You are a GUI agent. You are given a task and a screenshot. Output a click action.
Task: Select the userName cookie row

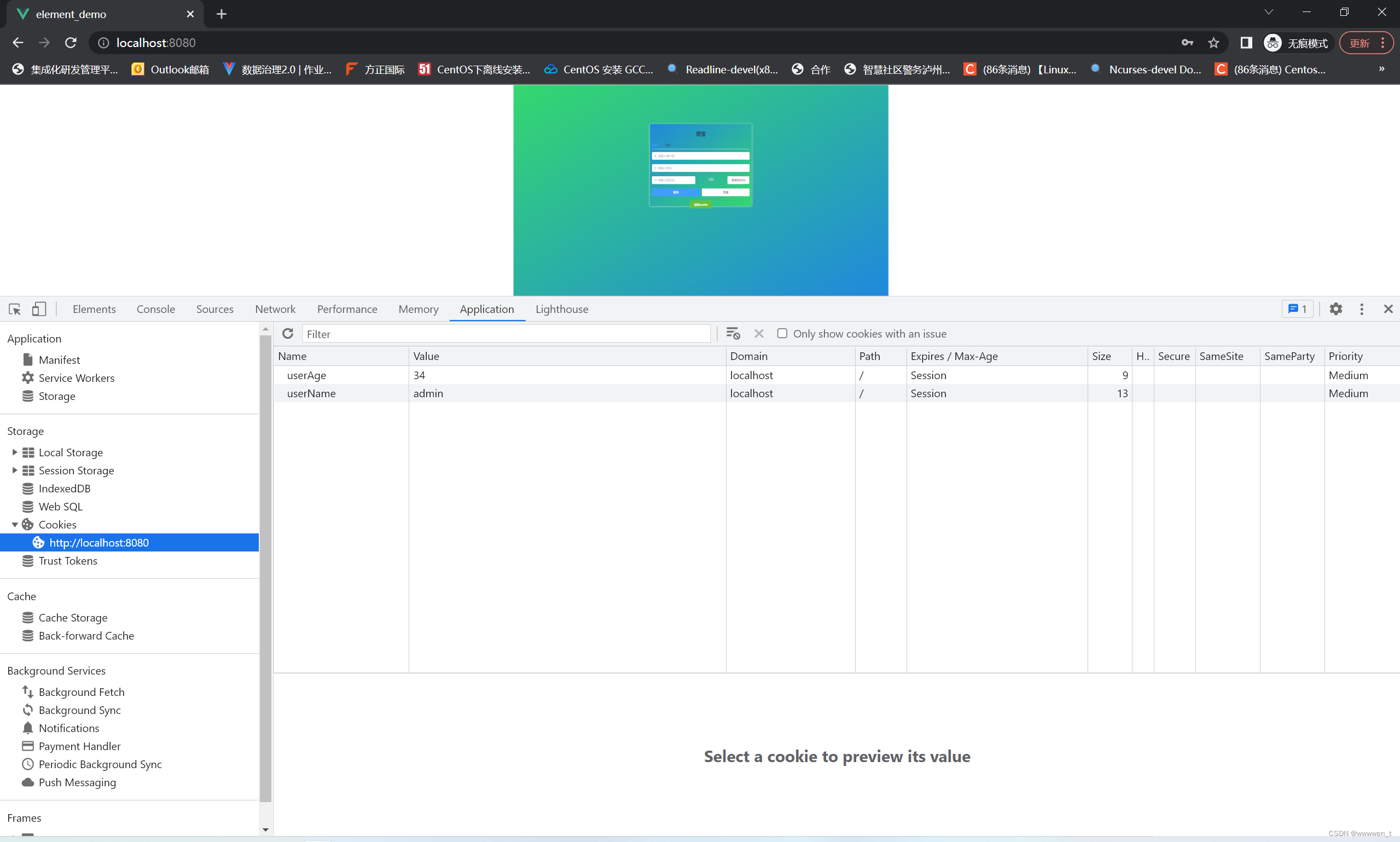[311, 393]
